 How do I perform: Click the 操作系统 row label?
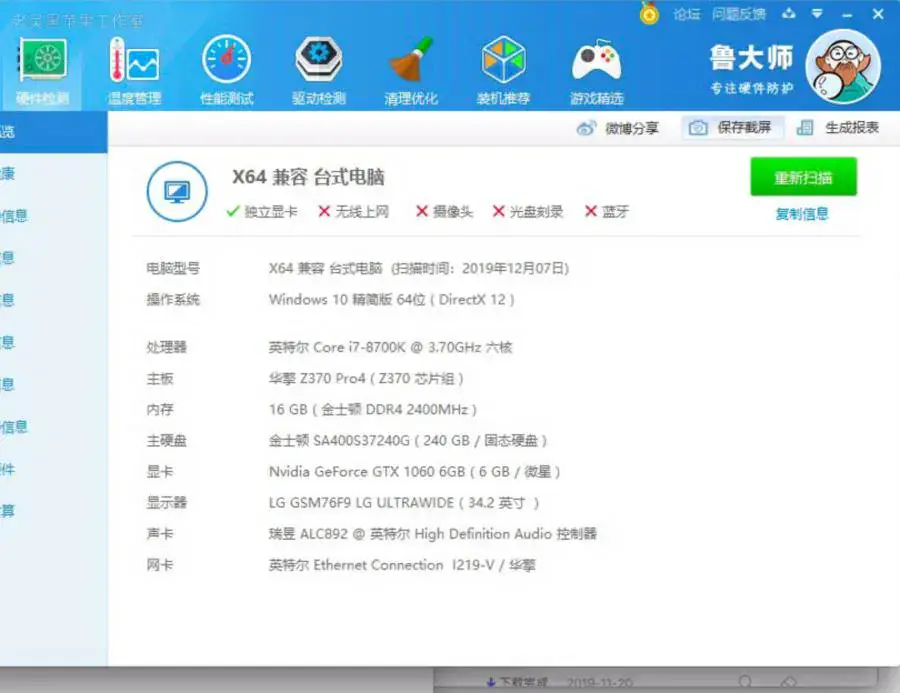[x=173, y=299]
